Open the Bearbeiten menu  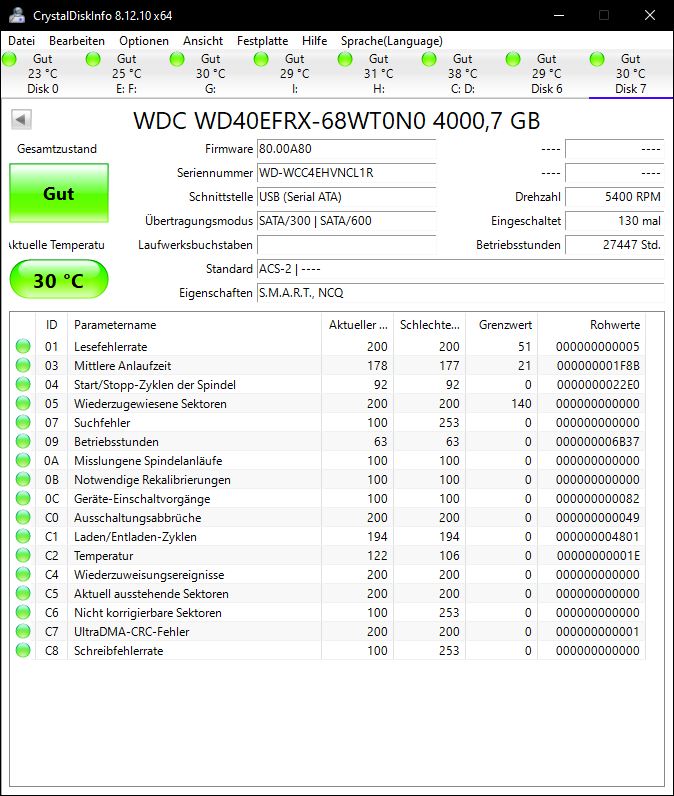click(x=77, y=41)
